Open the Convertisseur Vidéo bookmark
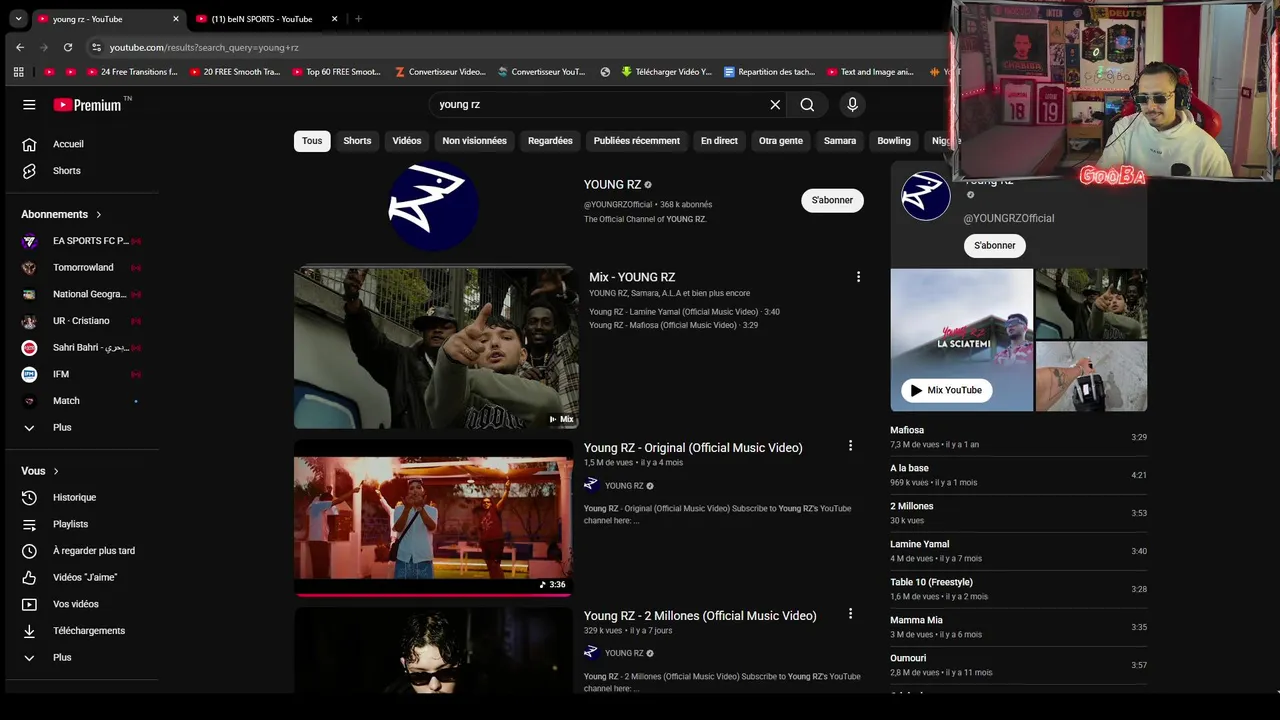 tap(440, 72)
